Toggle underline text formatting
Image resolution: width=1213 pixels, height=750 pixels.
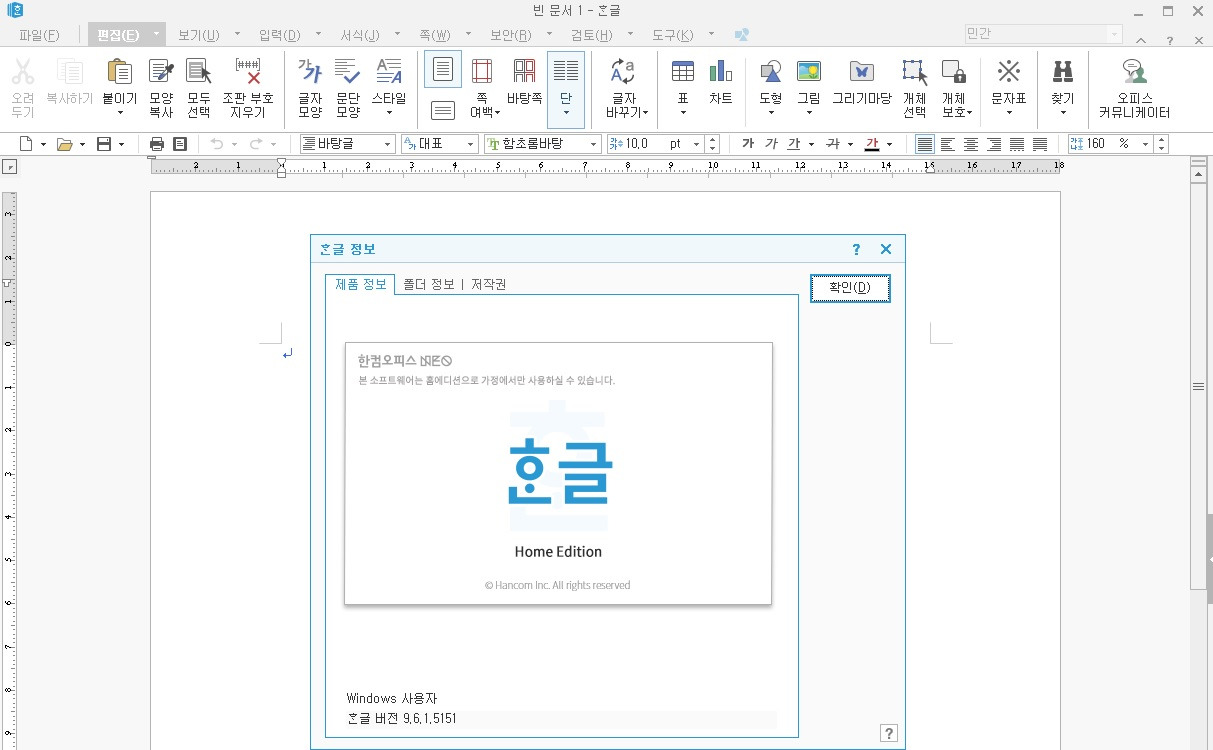click(794, 143)
